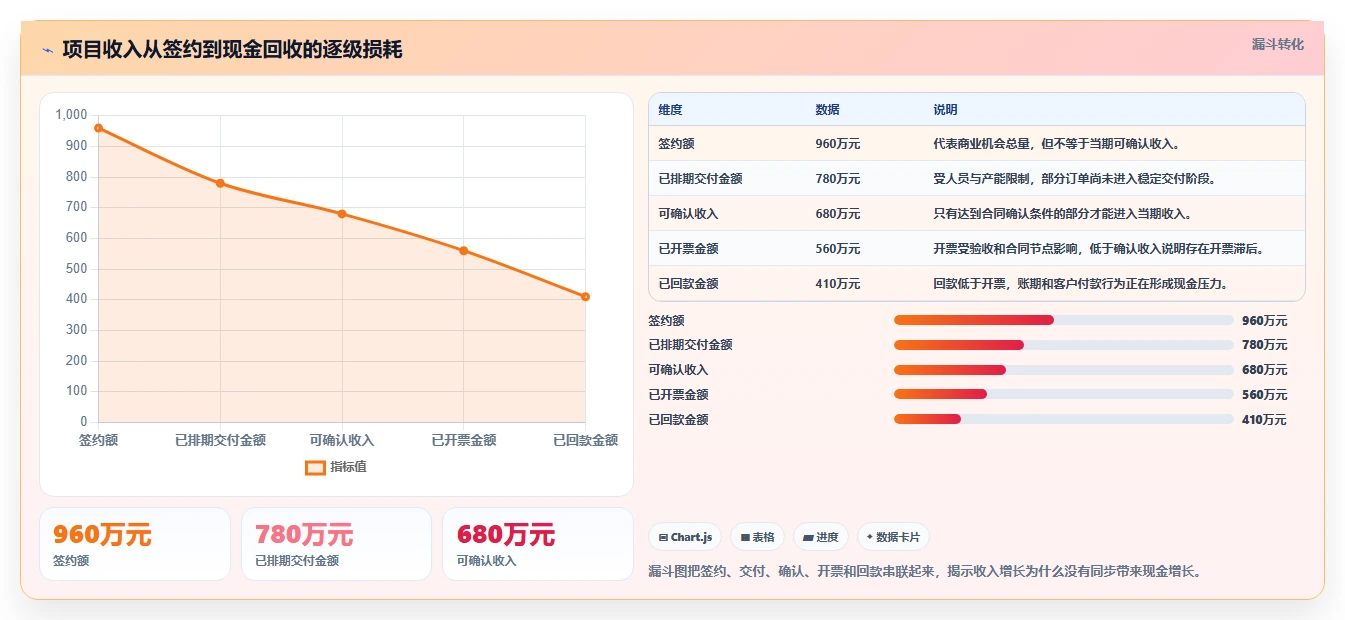Click the 960万元 value in the table

click(x=838, y=144)
